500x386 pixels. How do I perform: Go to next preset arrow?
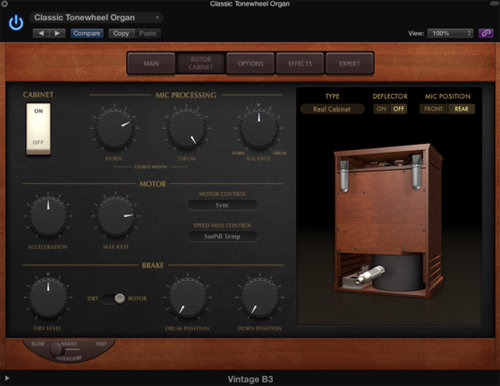click(x=57, y=33)
